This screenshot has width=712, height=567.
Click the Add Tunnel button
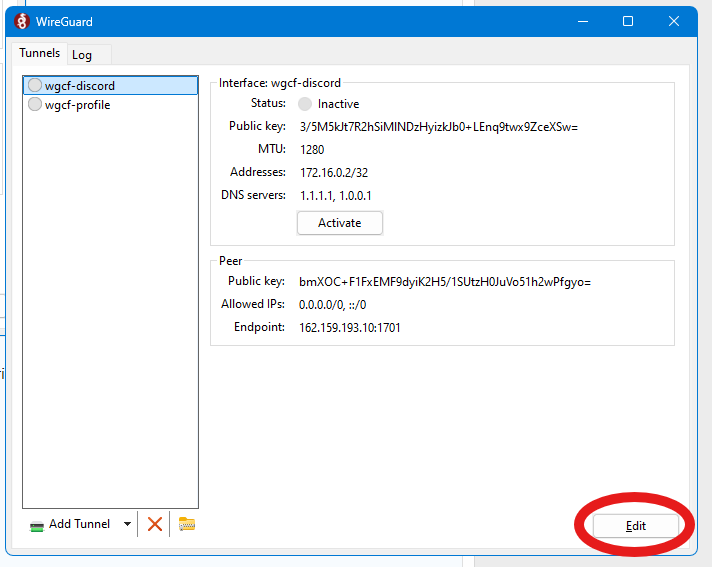pos(69,524)
